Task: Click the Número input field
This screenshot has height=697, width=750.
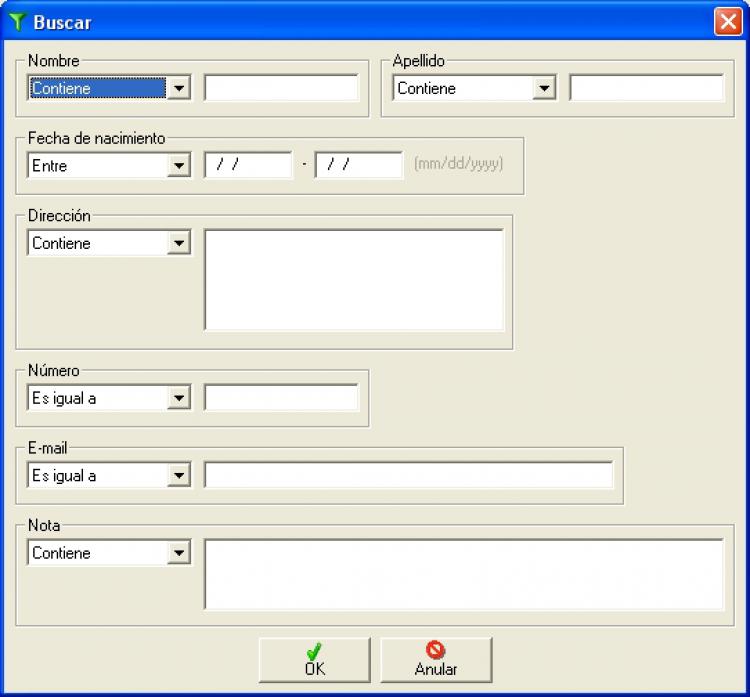Action: (x=281, y=398)
